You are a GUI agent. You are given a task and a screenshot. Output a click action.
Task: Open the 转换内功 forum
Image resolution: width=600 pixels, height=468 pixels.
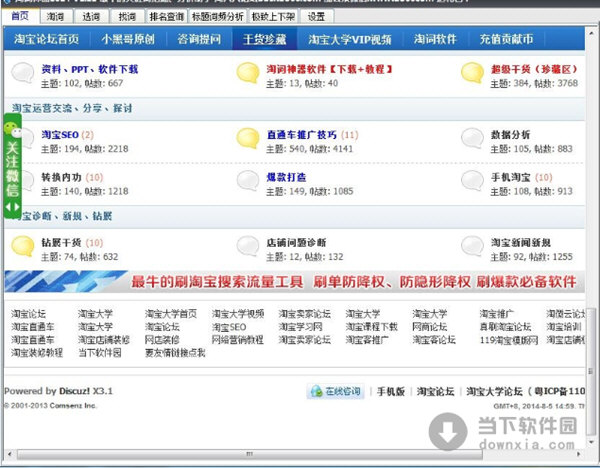pos(61,177)
